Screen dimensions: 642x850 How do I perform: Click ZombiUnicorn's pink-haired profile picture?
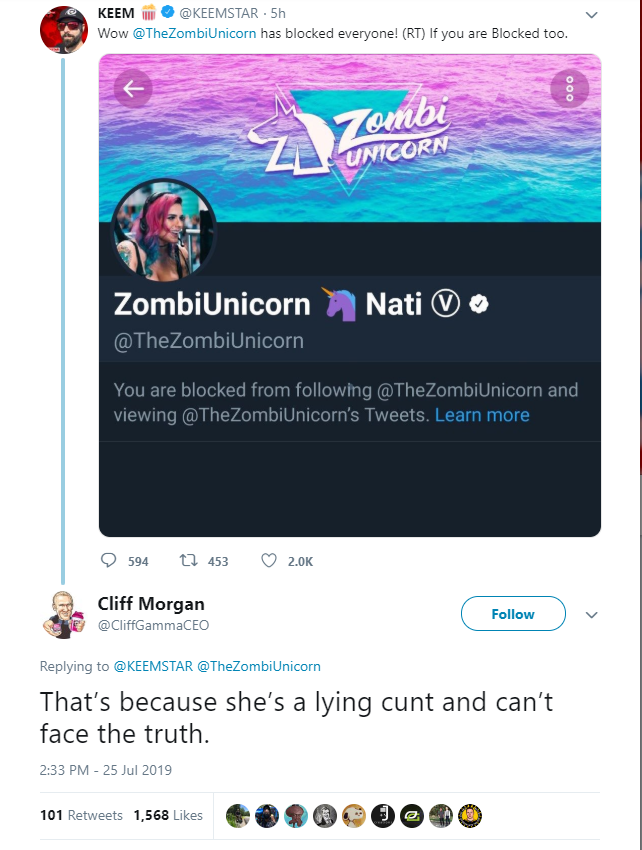point(164,230)
